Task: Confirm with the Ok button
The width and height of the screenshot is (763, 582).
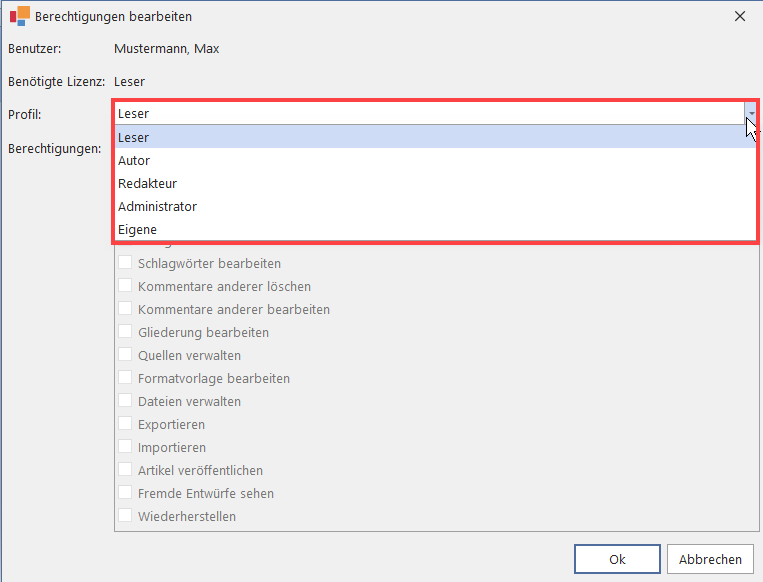Action: pyautogui.click(x=617, y=559)
